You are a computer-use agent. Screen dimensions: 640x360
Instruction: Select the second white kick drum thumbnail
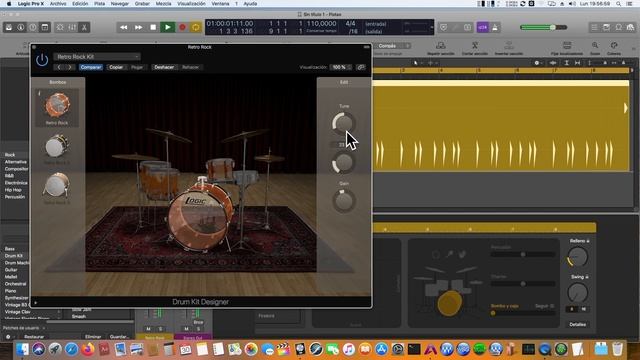(56, 146)
